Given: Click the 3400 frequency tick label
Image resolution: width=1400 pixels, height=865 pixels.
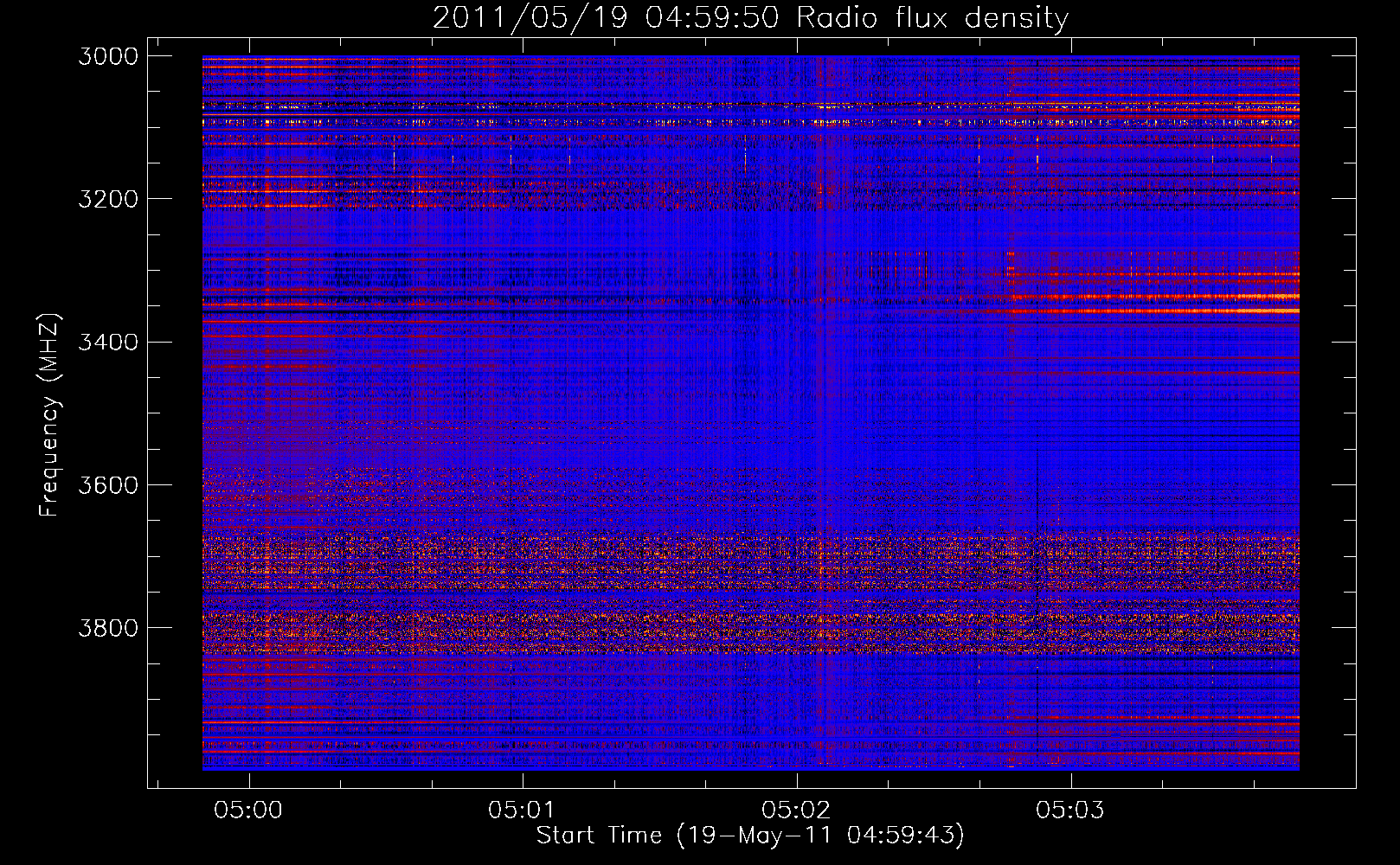Looking at the screenshot, I should tap(108, 343).
